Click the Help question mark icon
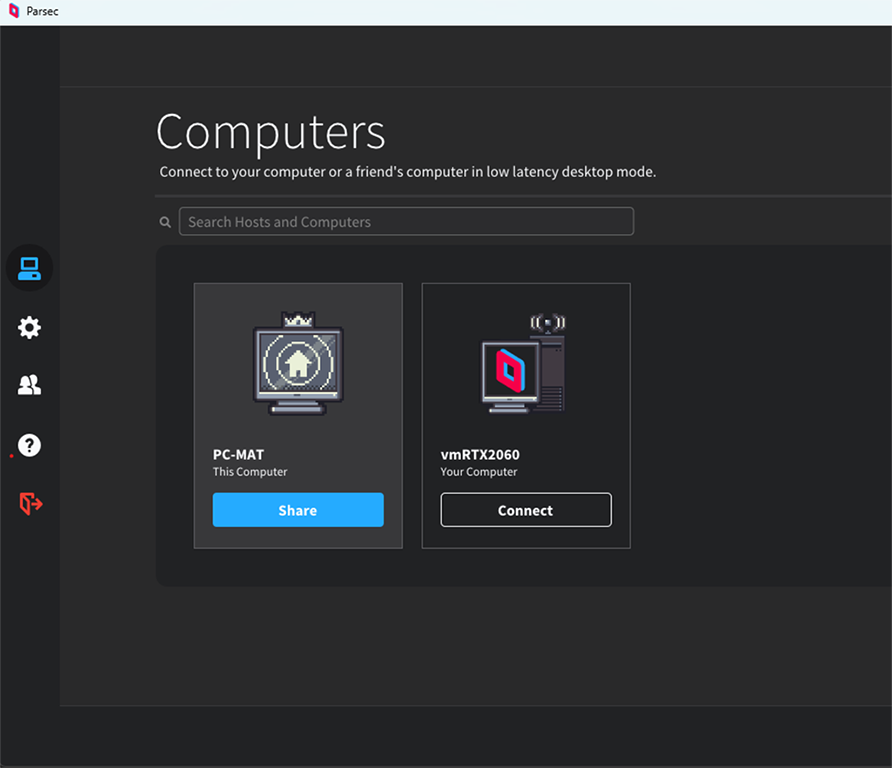 pyautogui.click(x=29, y=445)
